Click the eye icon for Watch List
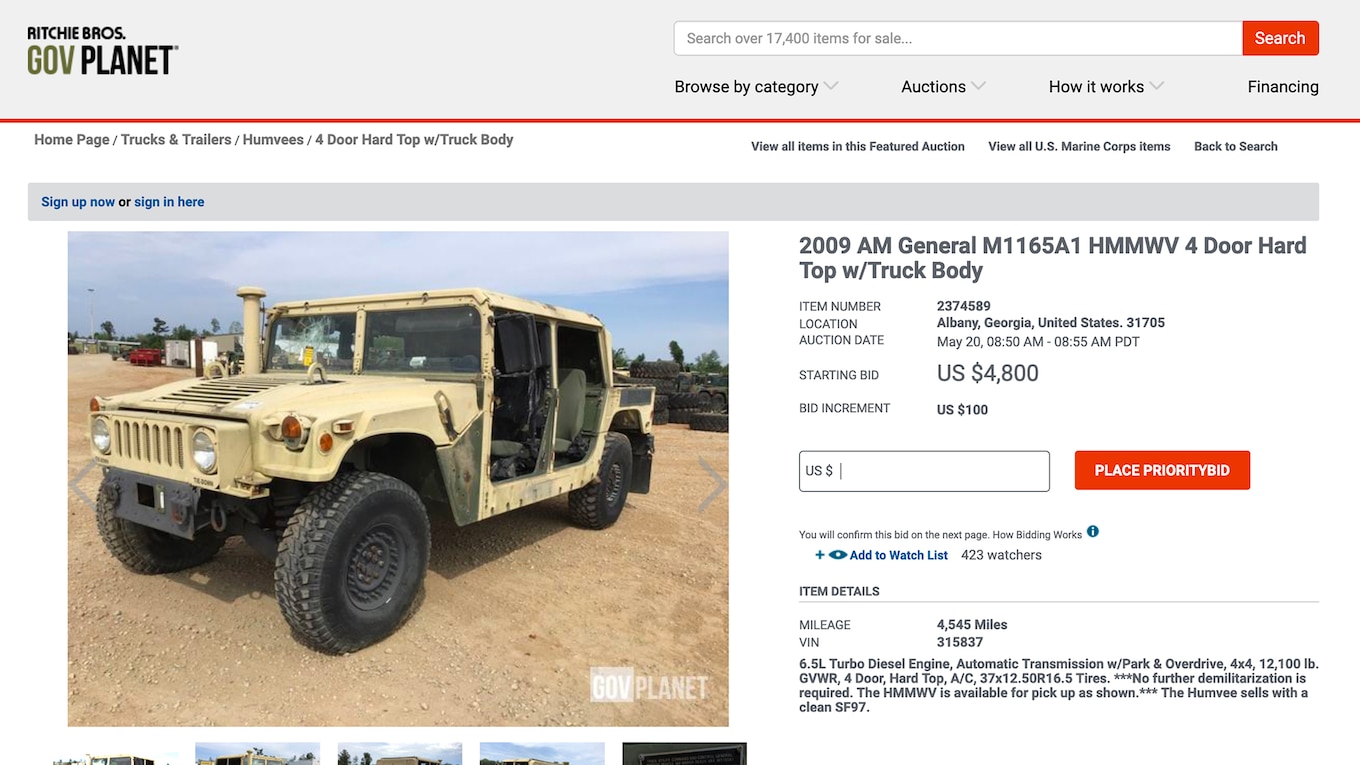1360x765 pixels. pos(838,555)
